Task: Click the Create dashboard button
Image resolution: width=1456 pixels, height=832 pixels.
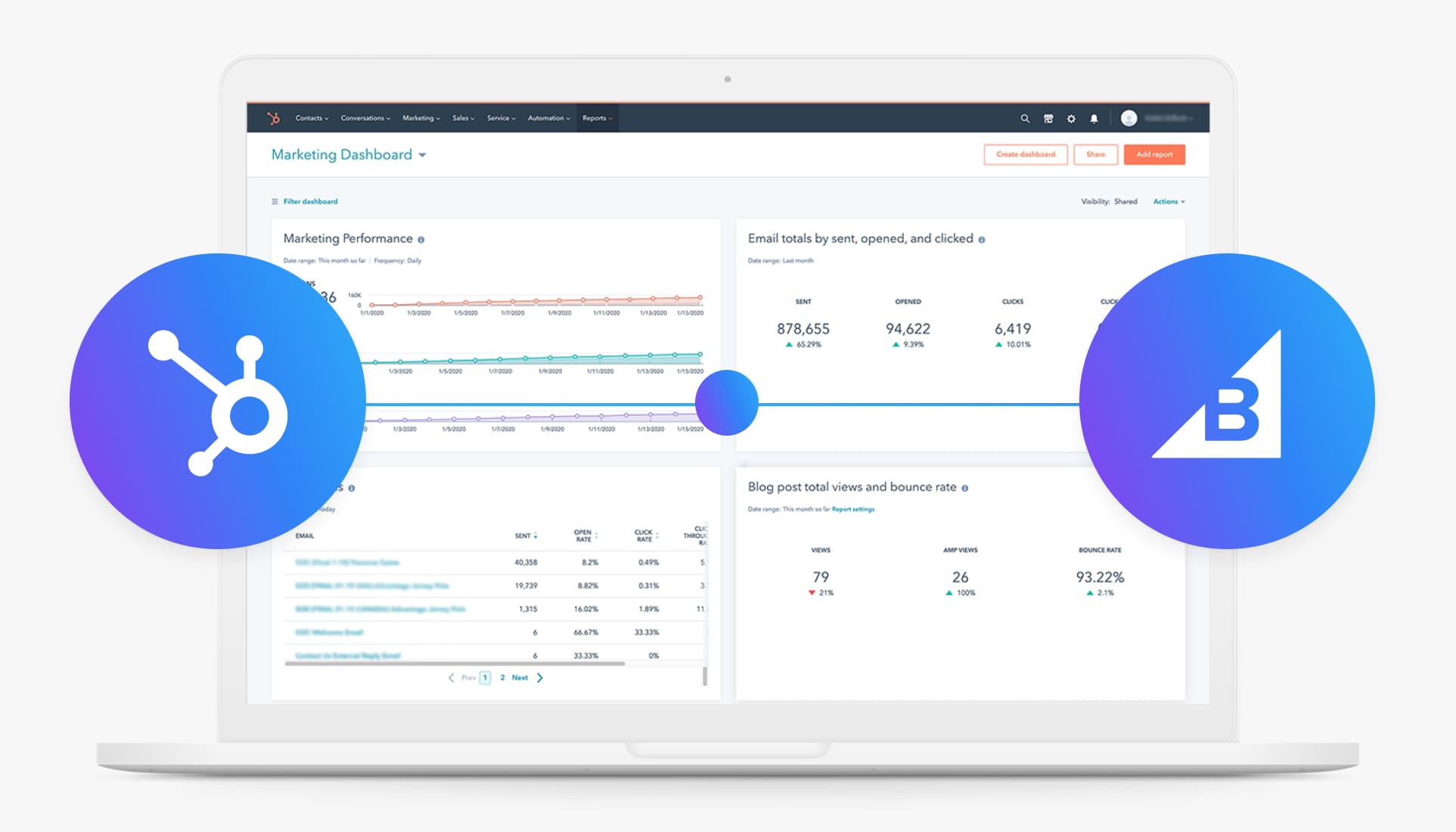Action: coord(1026,154)
